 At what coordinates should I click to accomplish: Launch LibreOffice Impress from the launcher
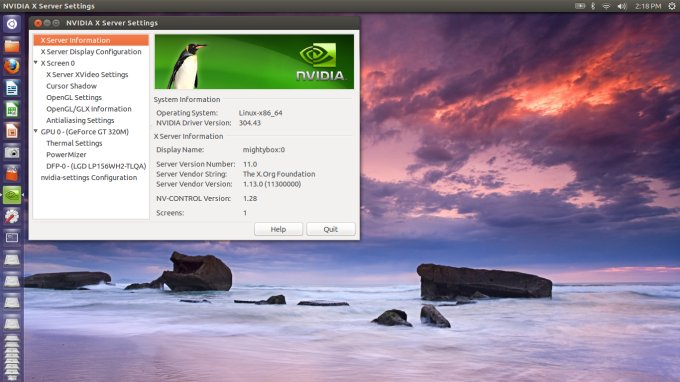tap(12, 131)
